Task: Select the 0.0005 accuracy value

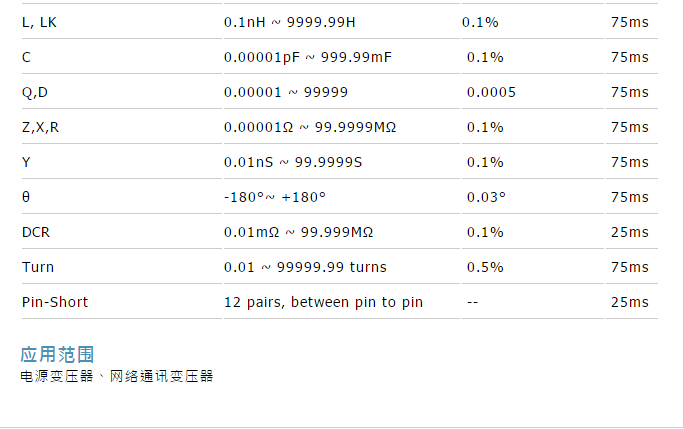Action: pyautogui.click(x=491, y=92)
